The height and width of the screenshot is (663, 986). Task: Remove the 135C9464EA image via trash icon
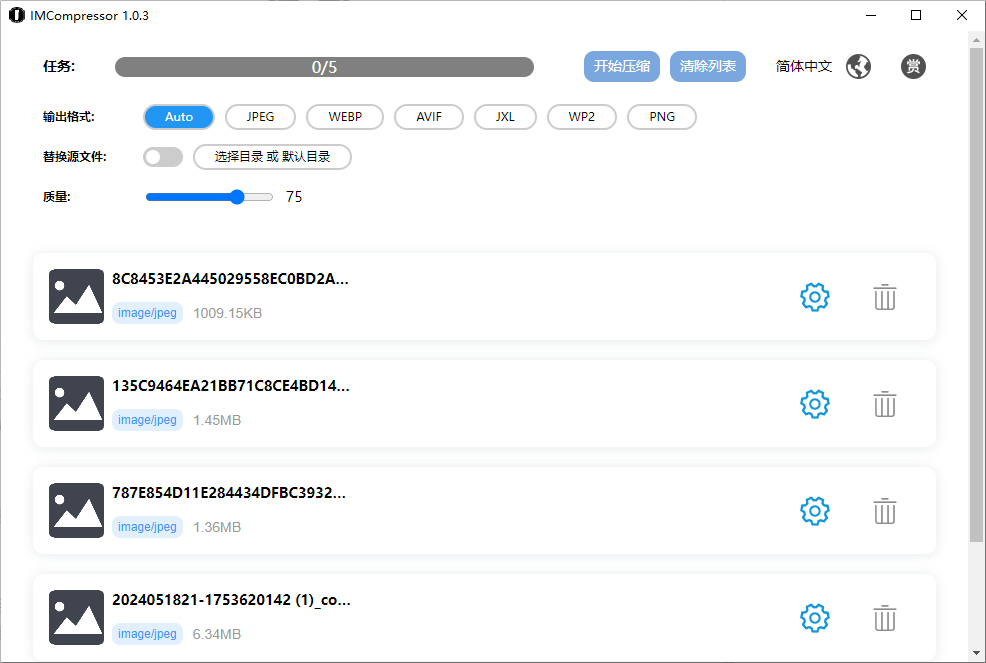click(x=884, y=404)
